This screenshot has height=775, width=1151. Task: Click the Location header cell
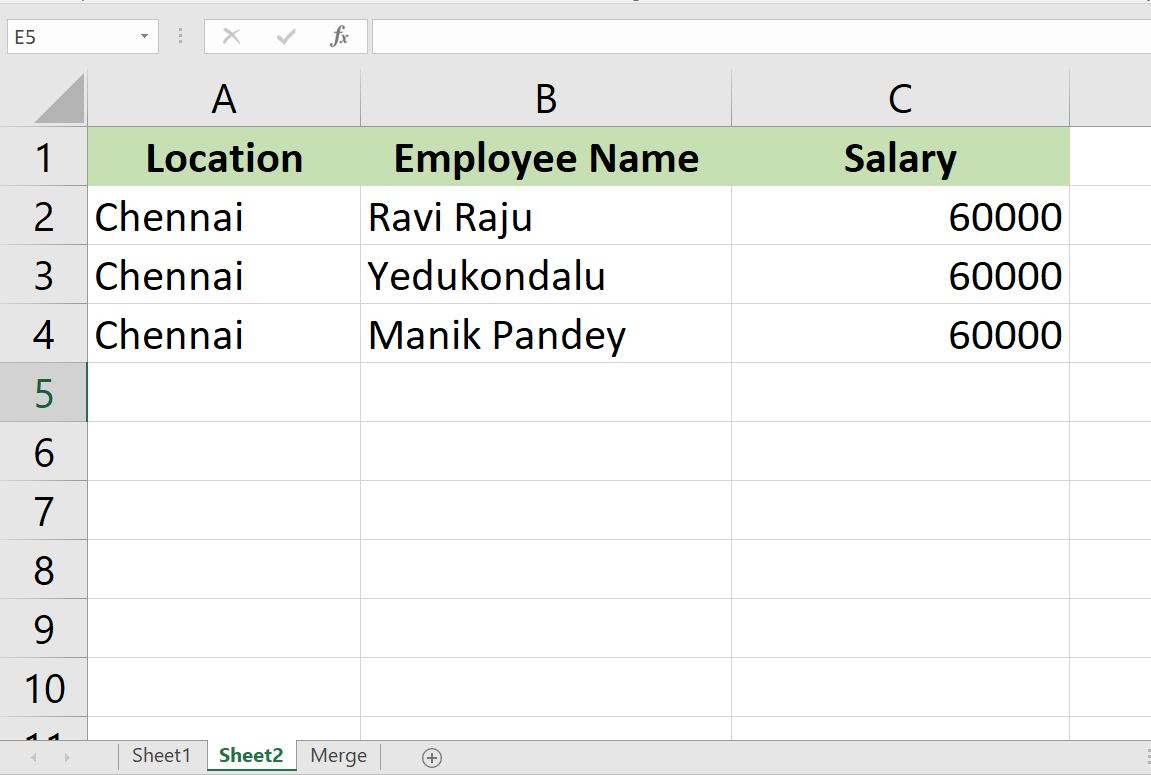(x=224, y=157)
